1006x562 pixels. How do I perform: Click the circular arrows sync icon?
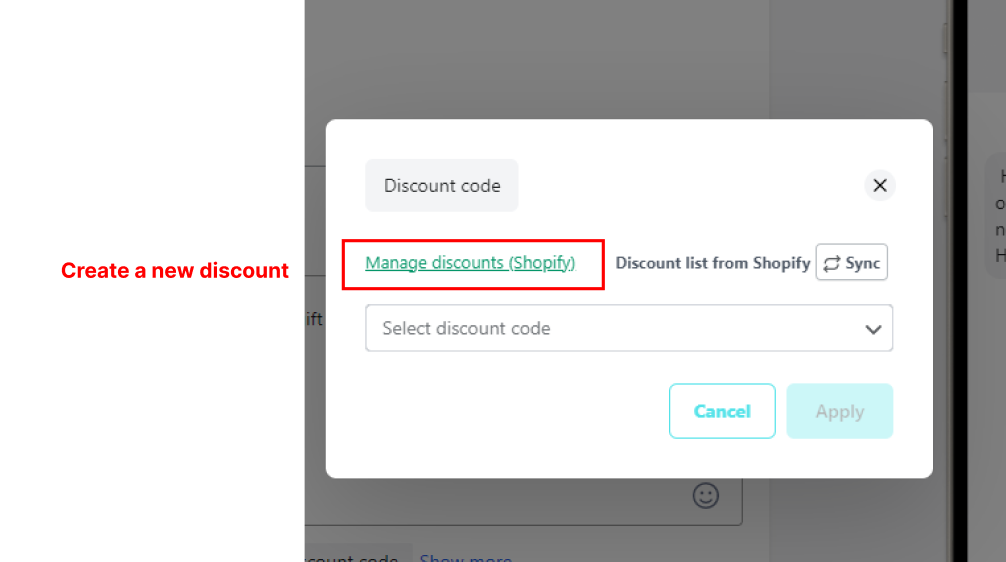tap(831, 264)
